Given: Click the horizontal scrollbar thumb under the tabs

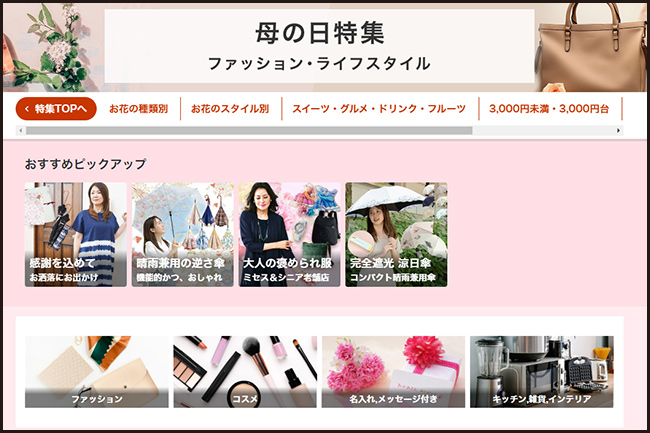Looking at the screenshot, I should (249, 131).
